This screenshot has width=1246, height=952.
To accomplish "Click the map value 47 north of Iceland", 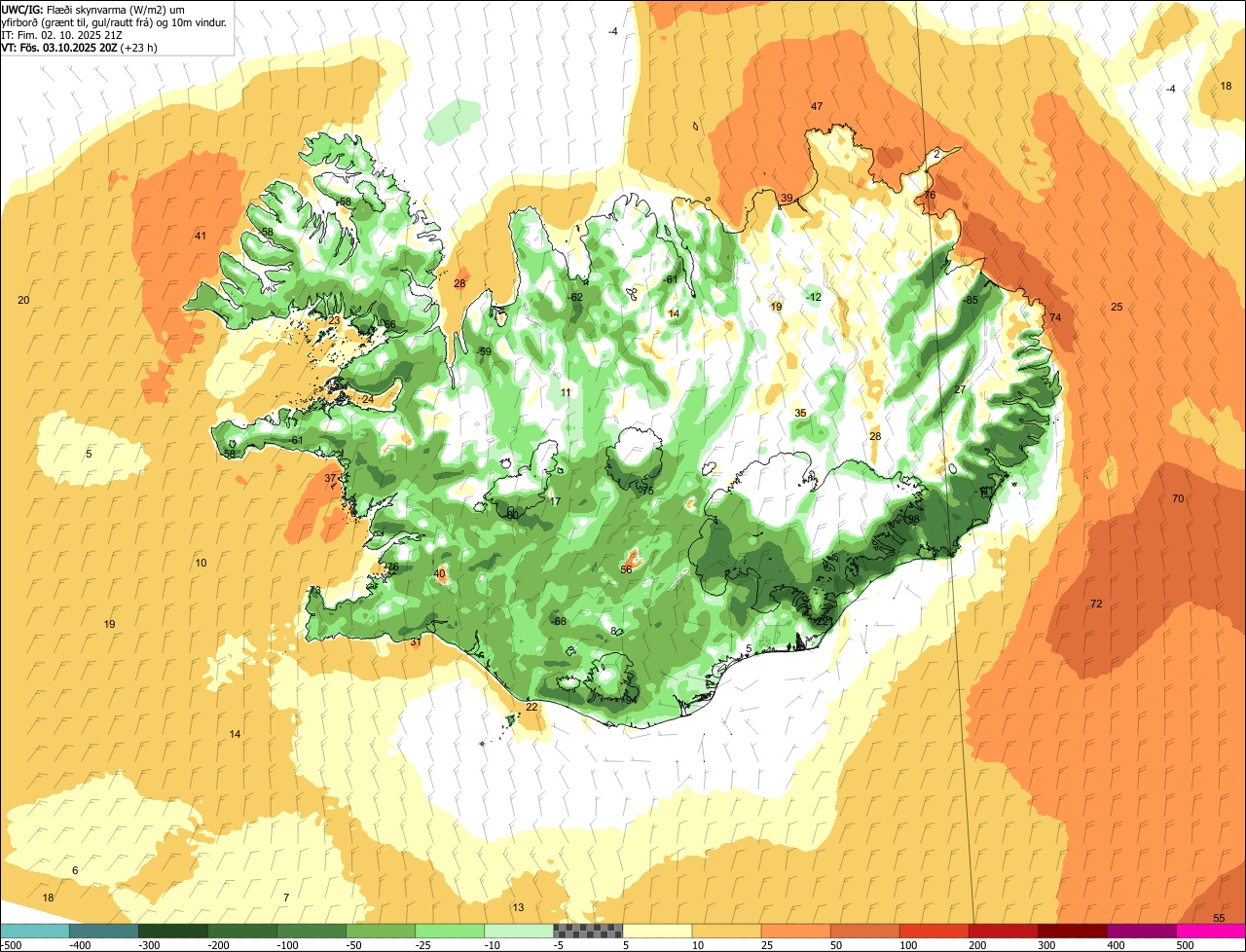I will (817, 106).
